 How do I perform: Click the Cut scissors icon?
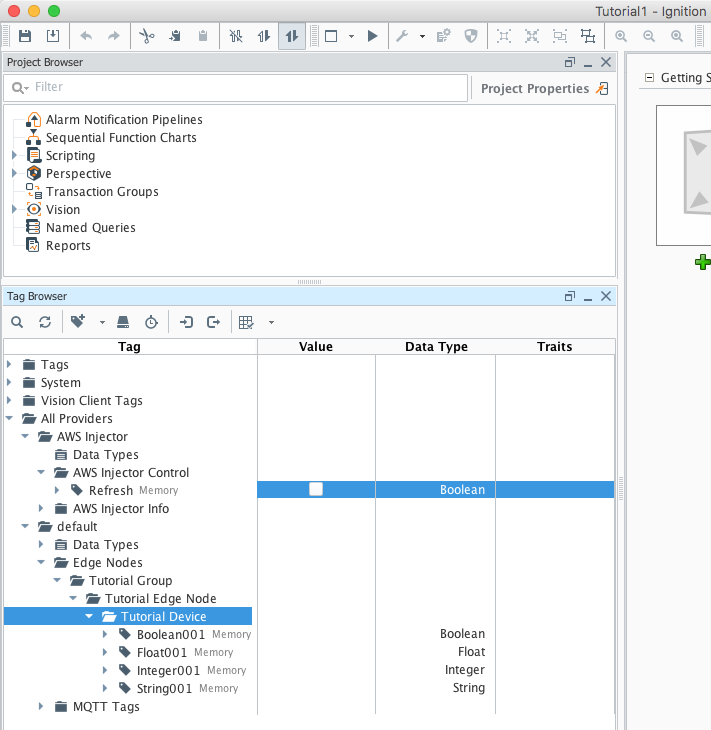(x=147, y=36)
